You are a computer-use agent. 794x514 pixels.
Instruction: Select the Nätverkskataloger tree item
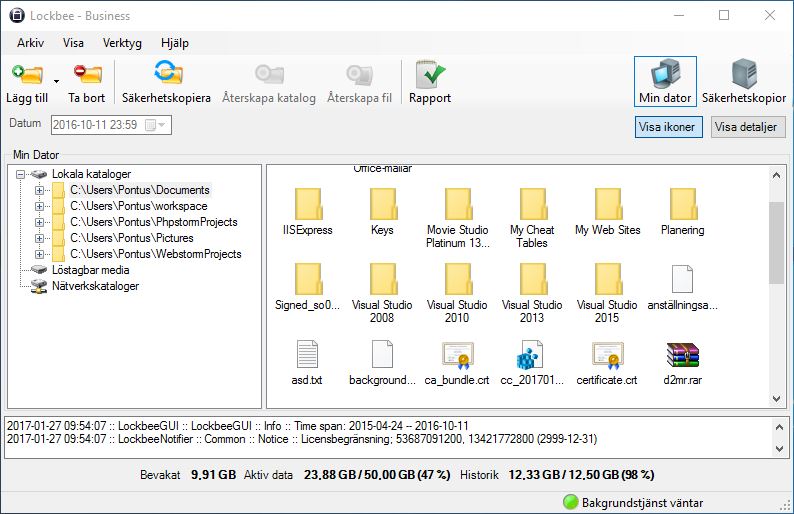(x=95, y=286)
